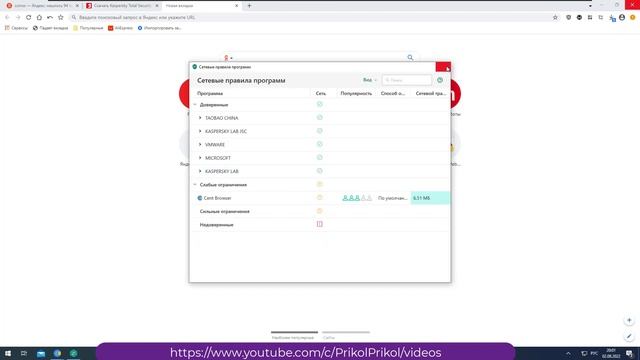Image resolution: width=640 pixels, height=360 pixels.
Task: Sort by the Сеть column header
Action: click(x=321, y=93)
